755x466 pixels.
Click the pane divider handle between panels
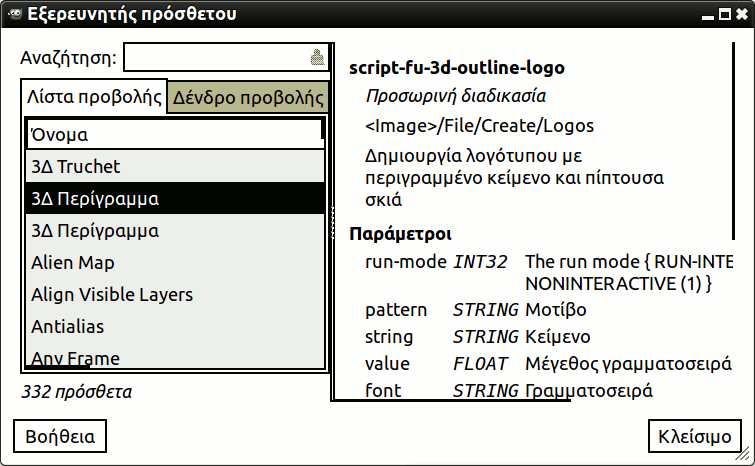pos(332,223)
